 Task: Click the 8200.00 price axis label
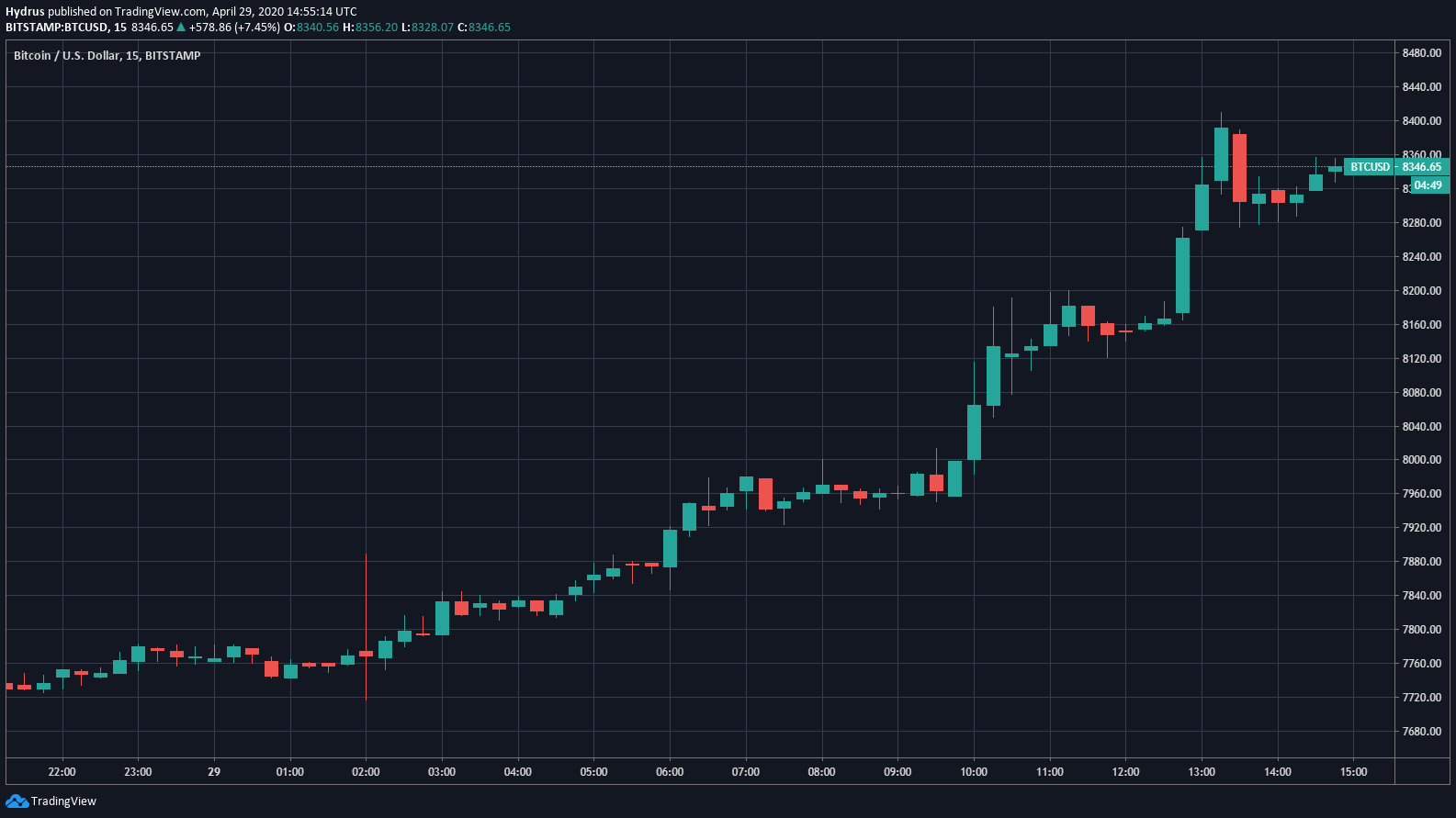coord(1422,291)
